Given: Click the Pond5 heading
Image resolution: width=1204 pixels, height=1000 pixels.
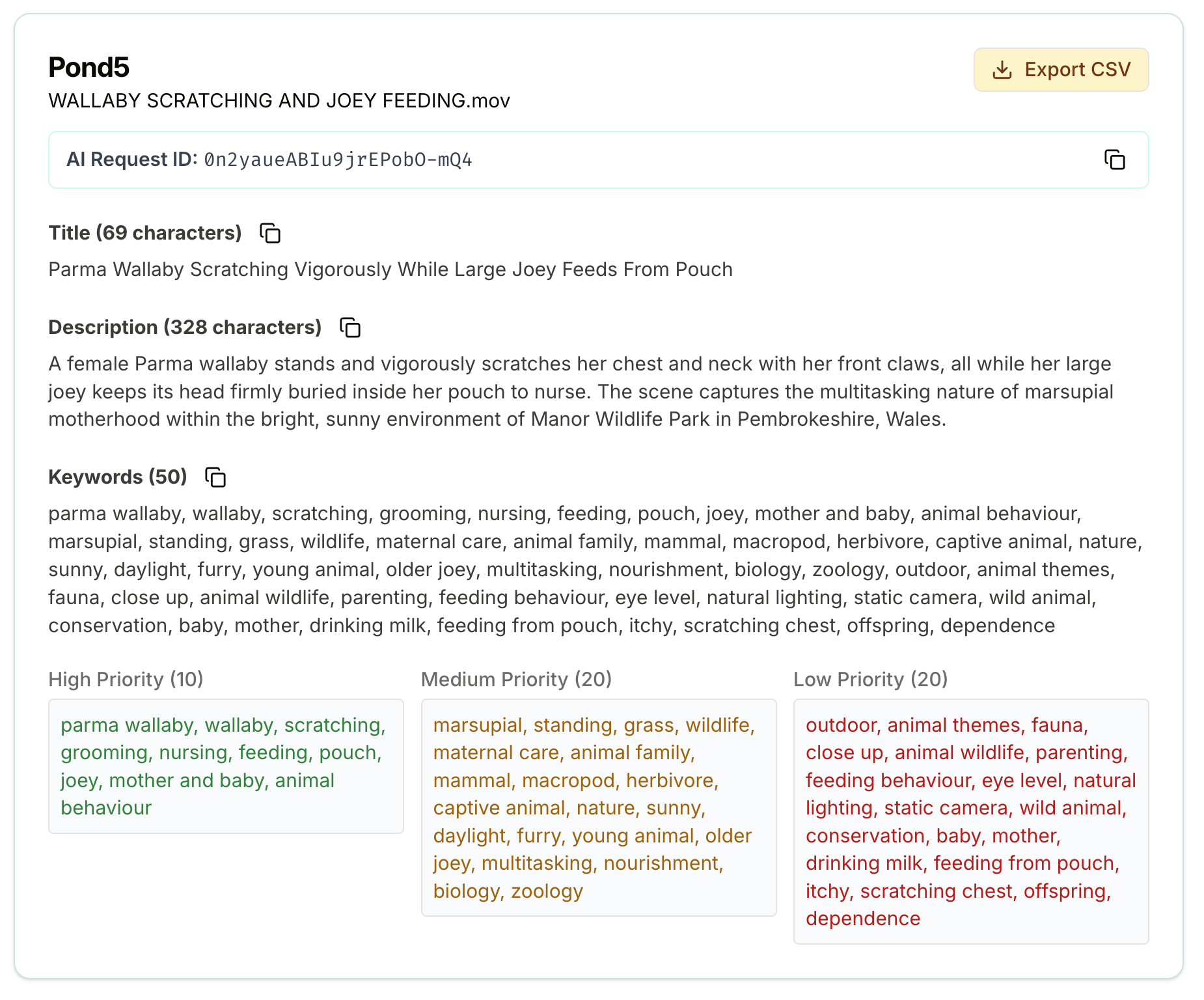Looking at the screenshot, I should tap(89, 67).
